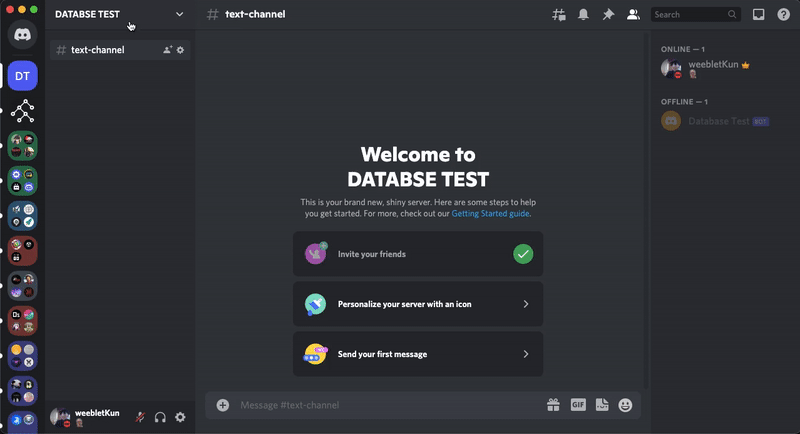Viewport: 800px width, 434px height.
Task: Open the server with tree-graph node icon
Action: (x=22, y=111)
